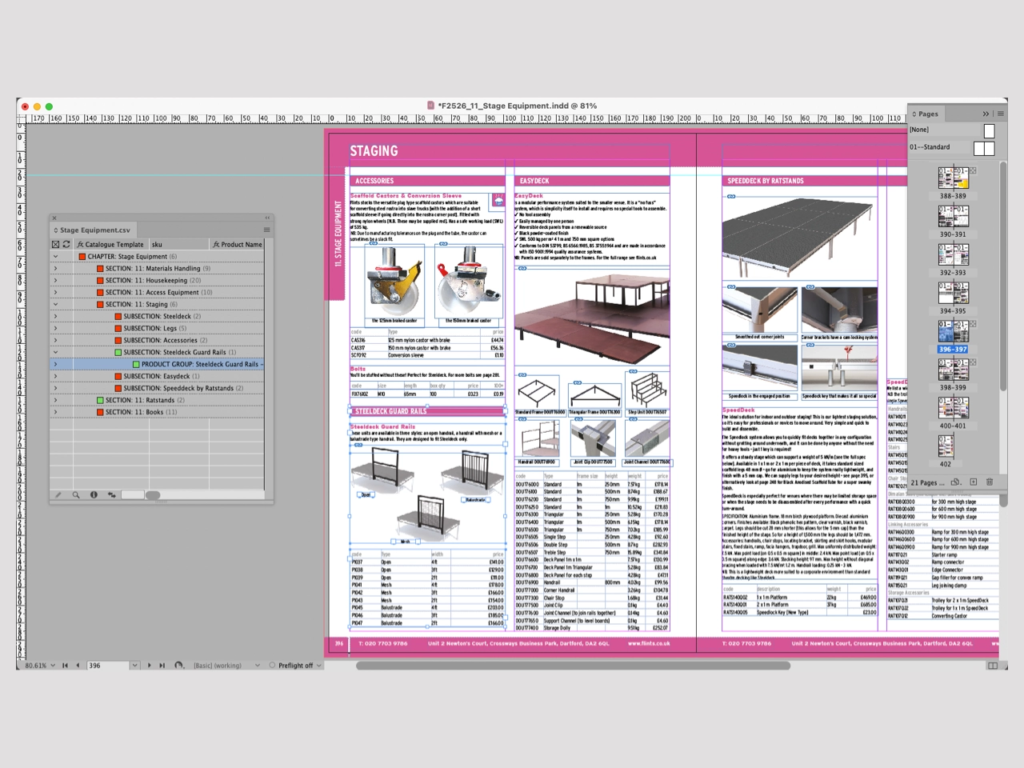Image resolution: width=1024 pixels, height=768 pixels.
Task: Click the Pages panel vertical scrollbar
Action: [1002, 274]
